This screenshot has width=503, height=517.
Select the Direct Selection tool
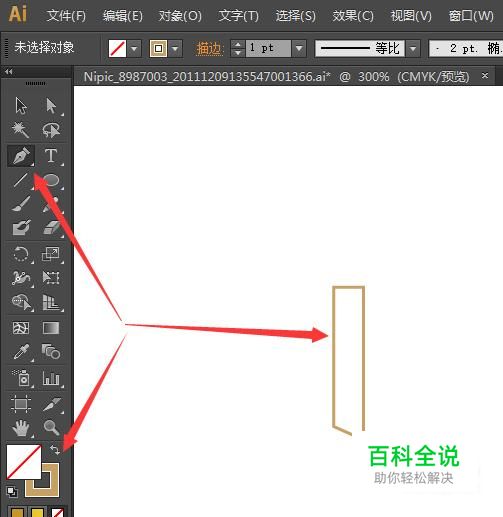click(x=51, y=106)
